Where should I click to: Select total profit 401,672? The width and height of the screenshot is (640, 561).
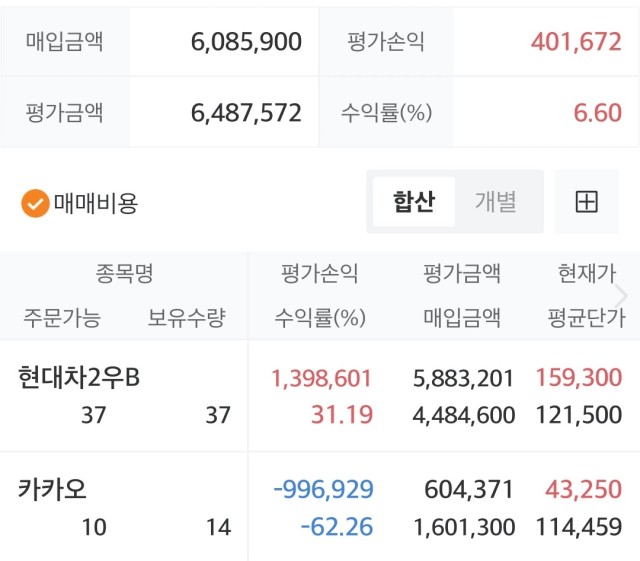click(x=576, y=42)
